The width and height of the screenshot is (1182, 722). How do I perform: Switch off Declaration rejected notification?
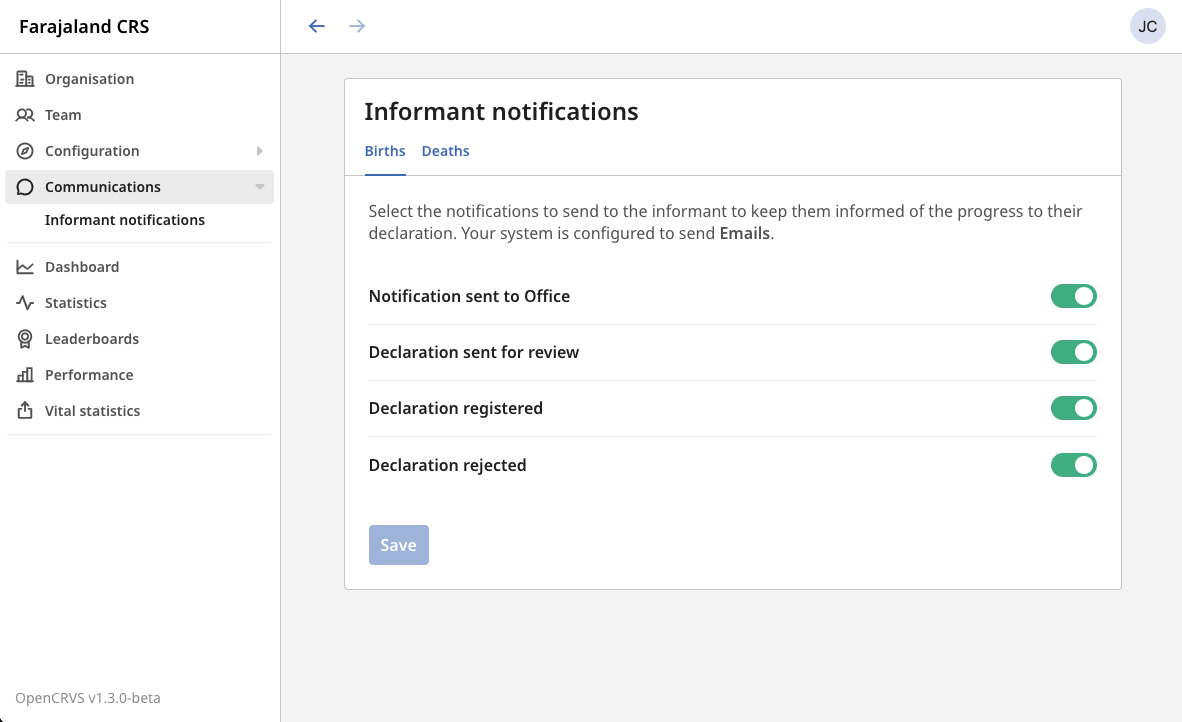[x=1073, y=465]
